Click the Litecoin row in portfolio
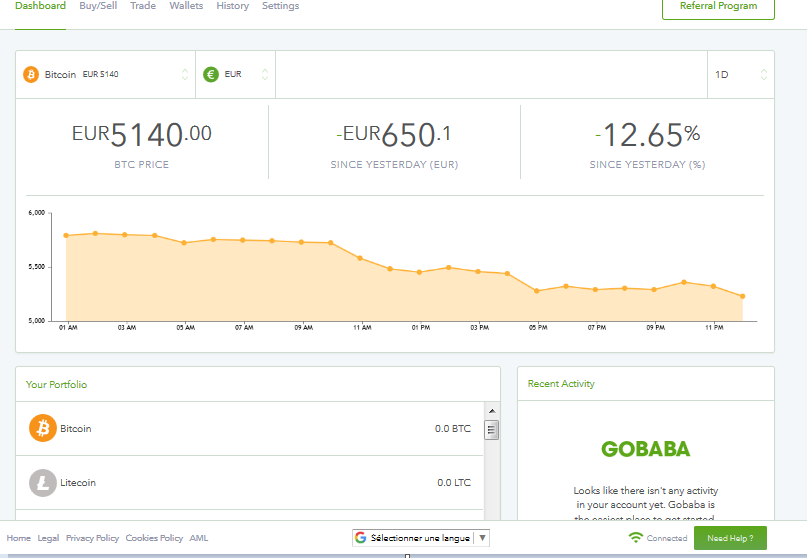807x558 pixels. tap(250, 483)
